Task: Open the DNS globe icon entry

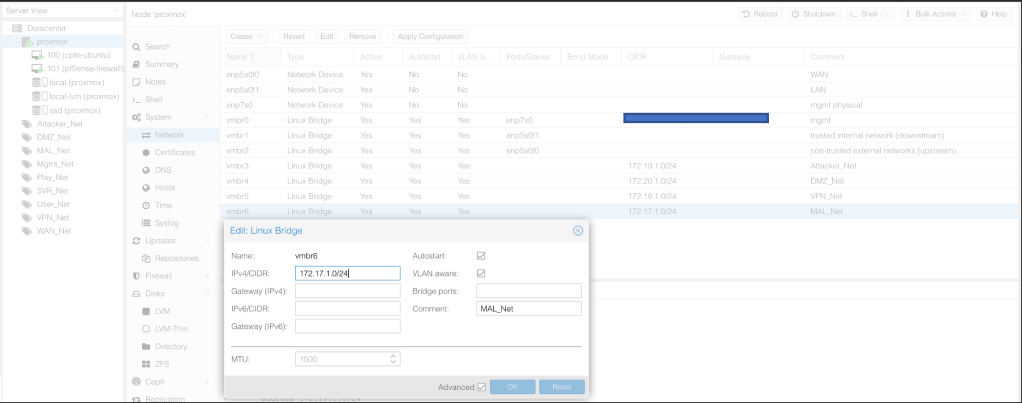Action: [x=146, y=170]
